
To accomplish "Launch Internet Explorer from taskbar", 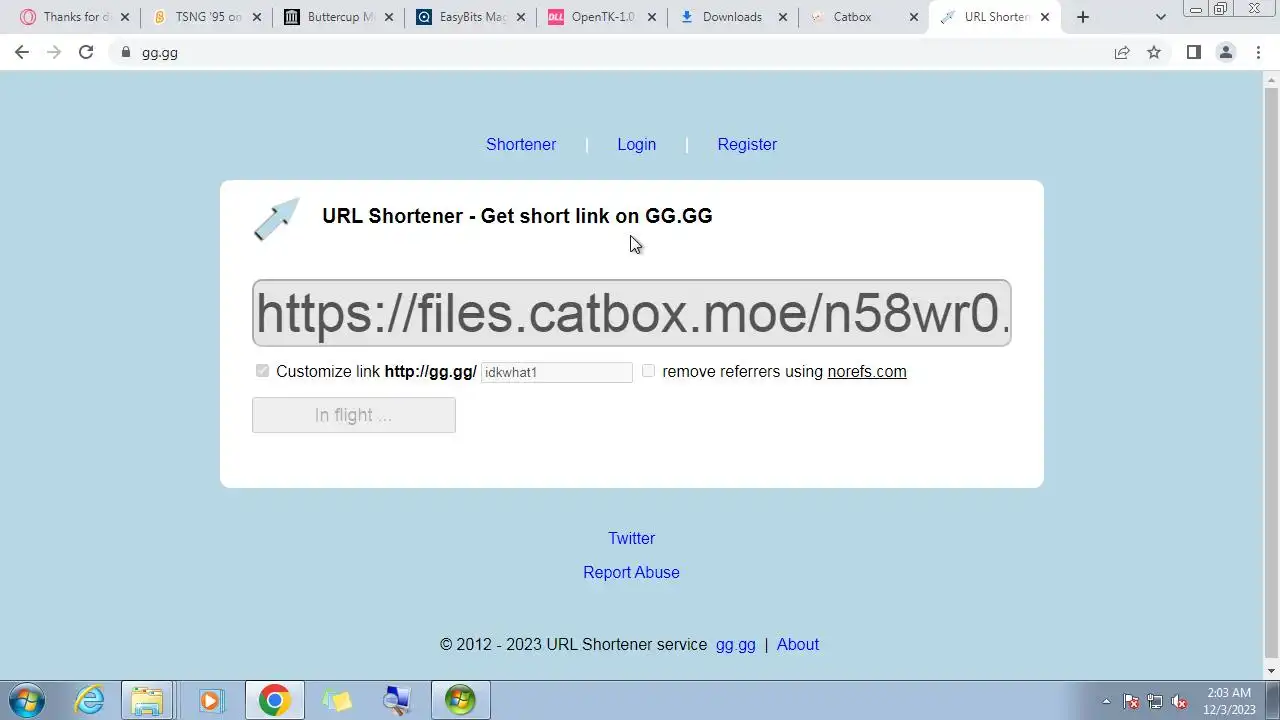I will [x=90, y=700].
